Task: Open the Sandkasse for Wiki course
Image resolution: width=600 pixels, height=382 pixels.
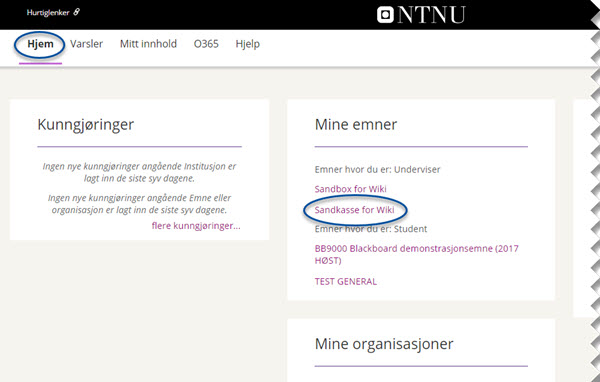Action: pos(354,210)
